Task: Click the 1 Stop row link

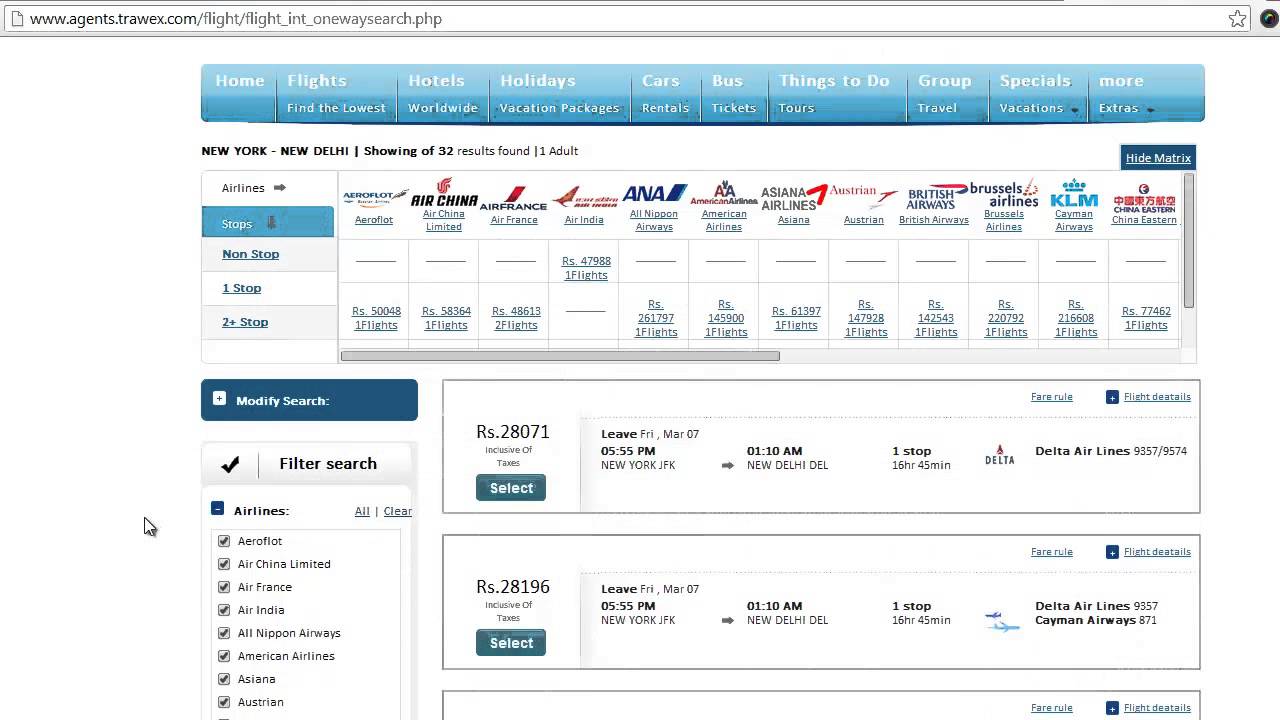Action: tap(241, 288)
